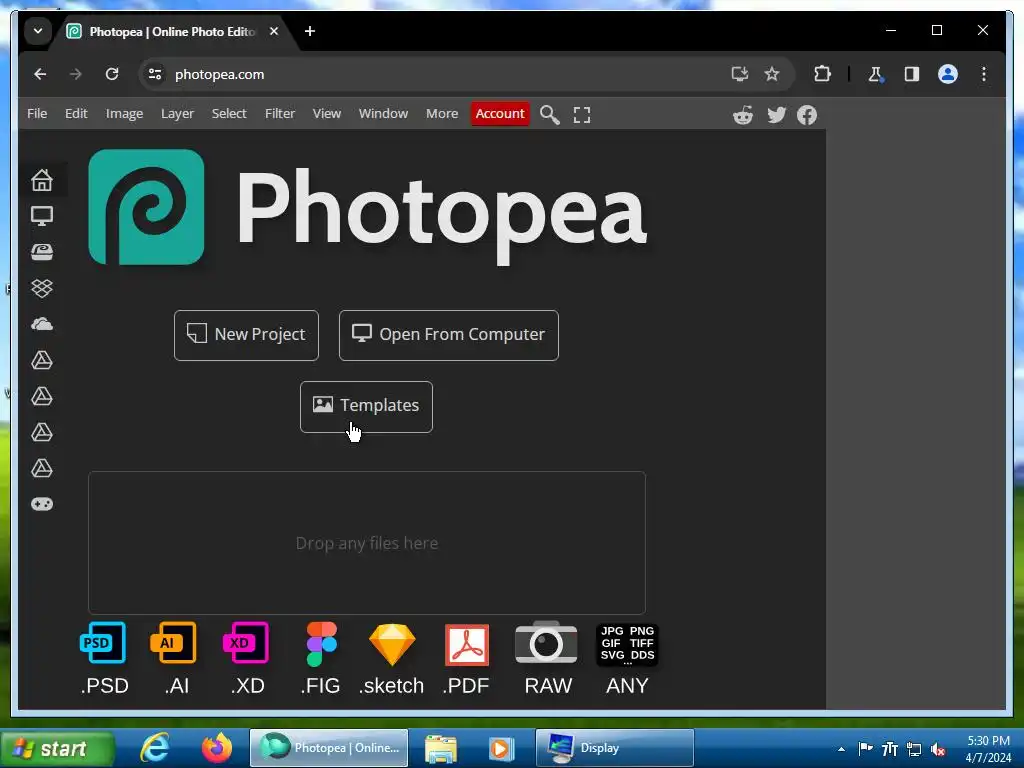1024x768 pixels.
Task: Click the Drop any files here area
Action: [367, 543]
